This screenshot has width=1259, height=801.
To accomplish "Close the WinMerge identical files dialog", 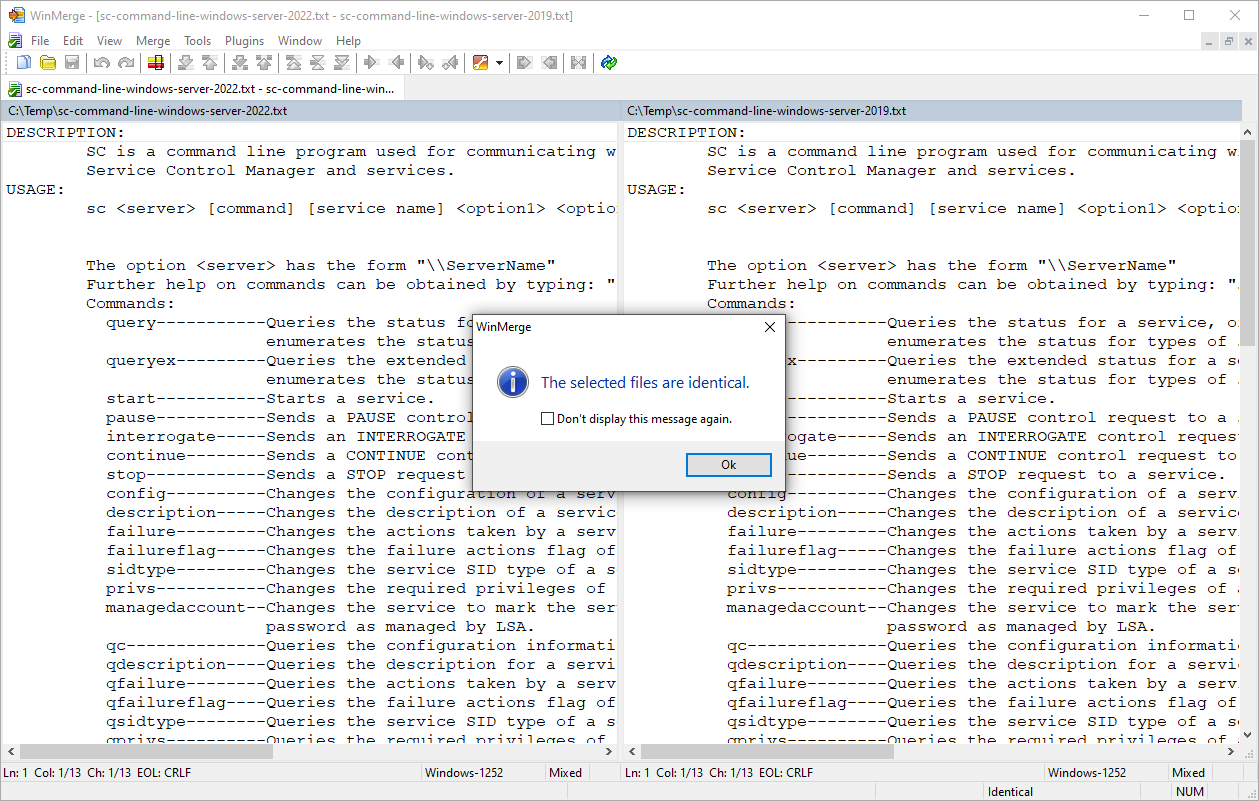I will pos(769,327).
